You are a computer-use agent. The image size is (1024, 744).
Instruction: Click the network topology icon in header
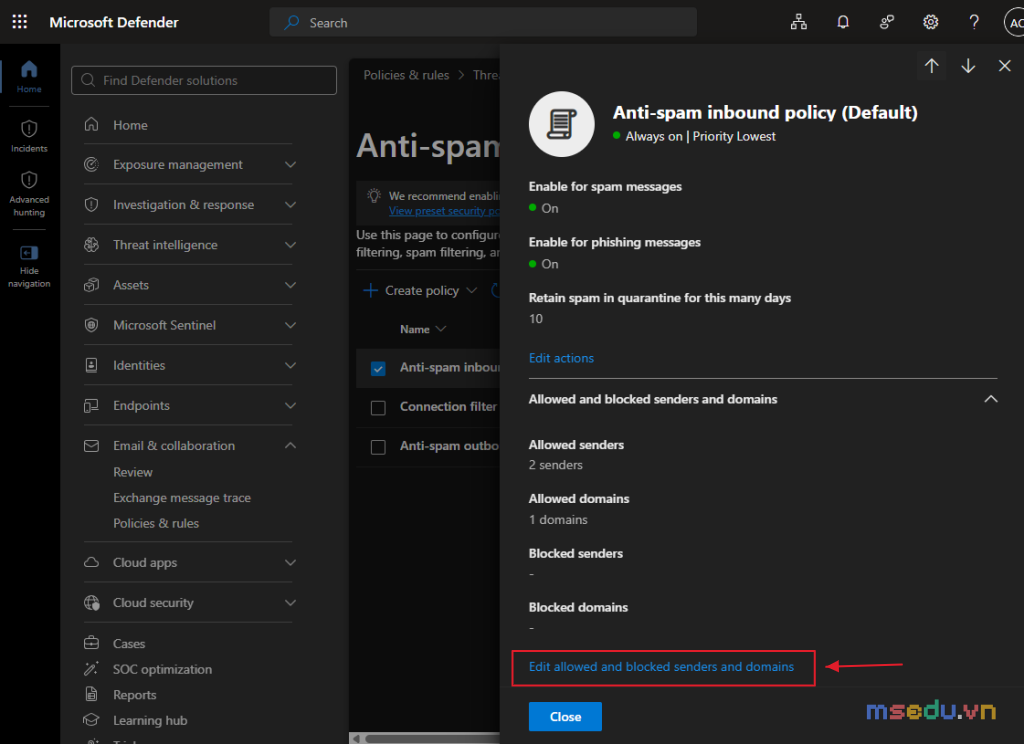point(798,22)
